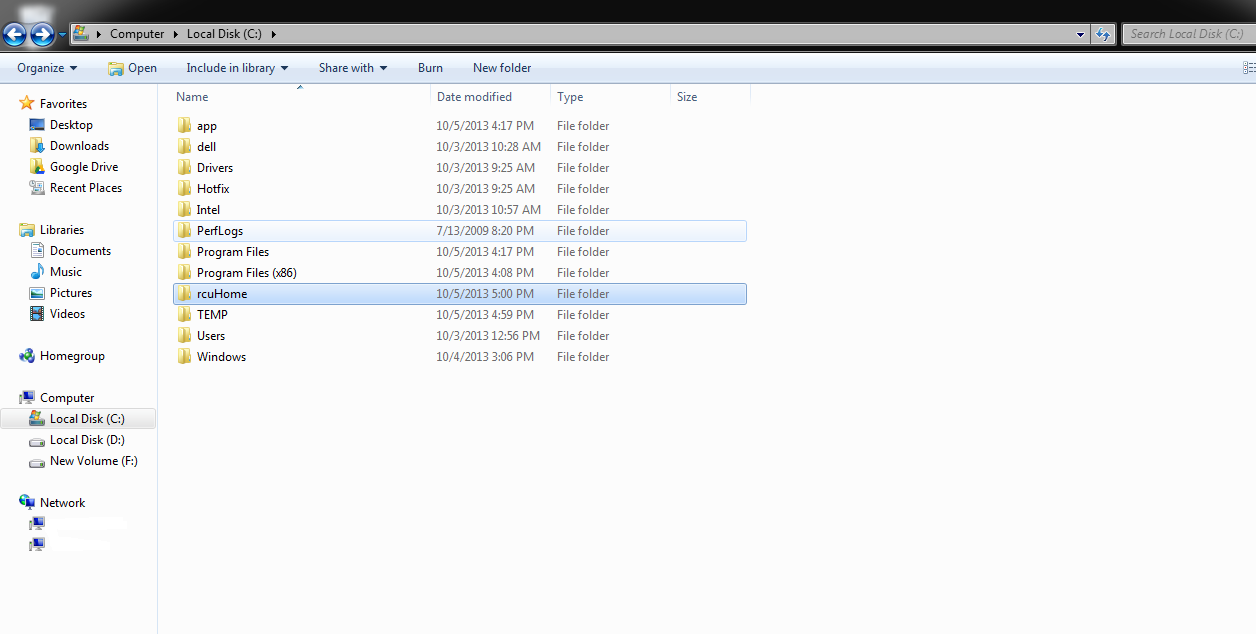
Task: Select New Volume (F:) drive
Action: (x=92, y=460)
